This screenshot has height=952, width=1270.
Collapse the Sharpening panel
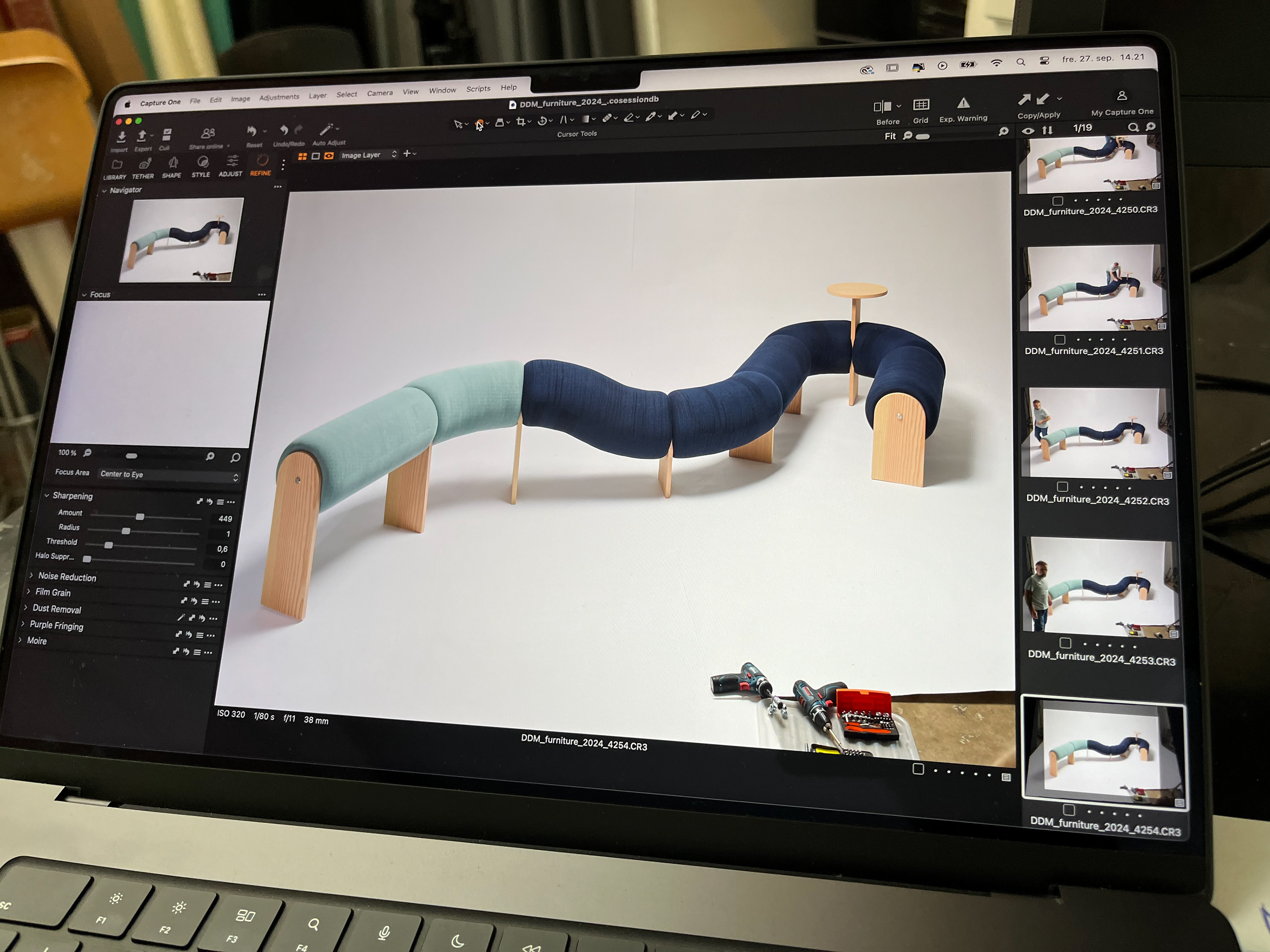tap(47, 495)
